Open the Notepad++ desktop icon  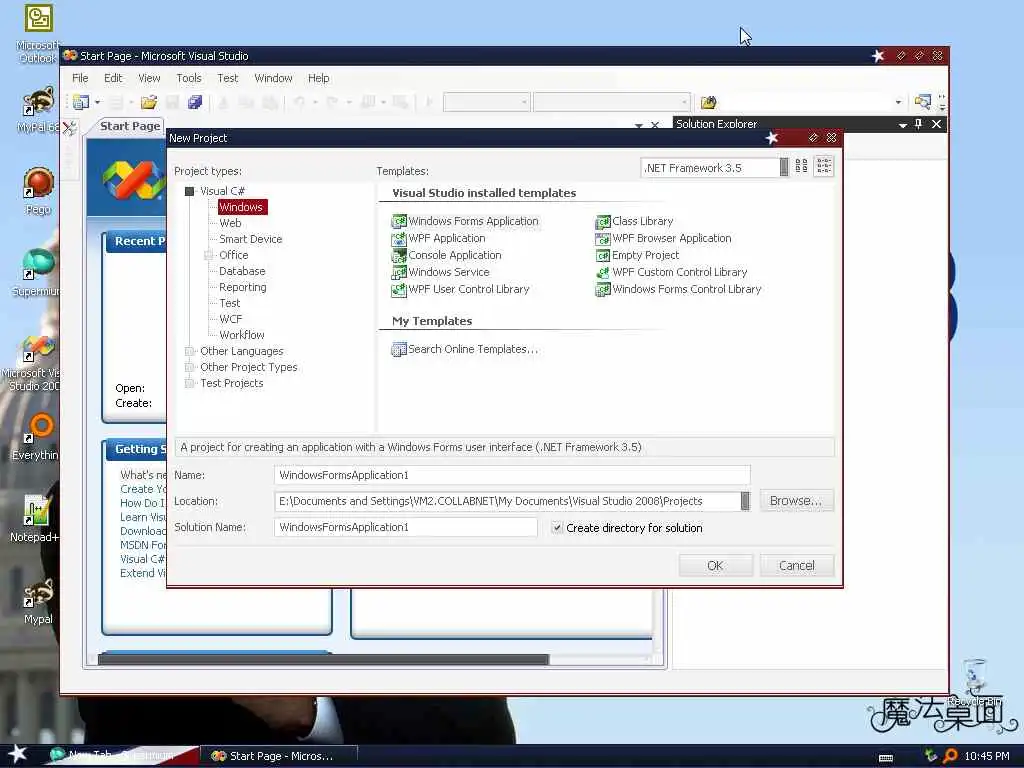coord(36,519)
